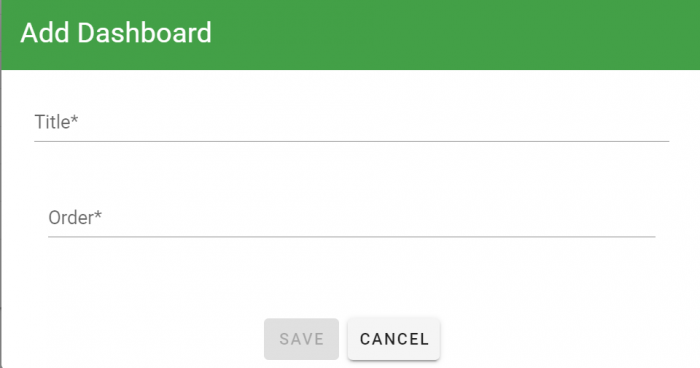Submit the new dashboard with SAVE
This screenshot has width=700, height=368.
301,339
